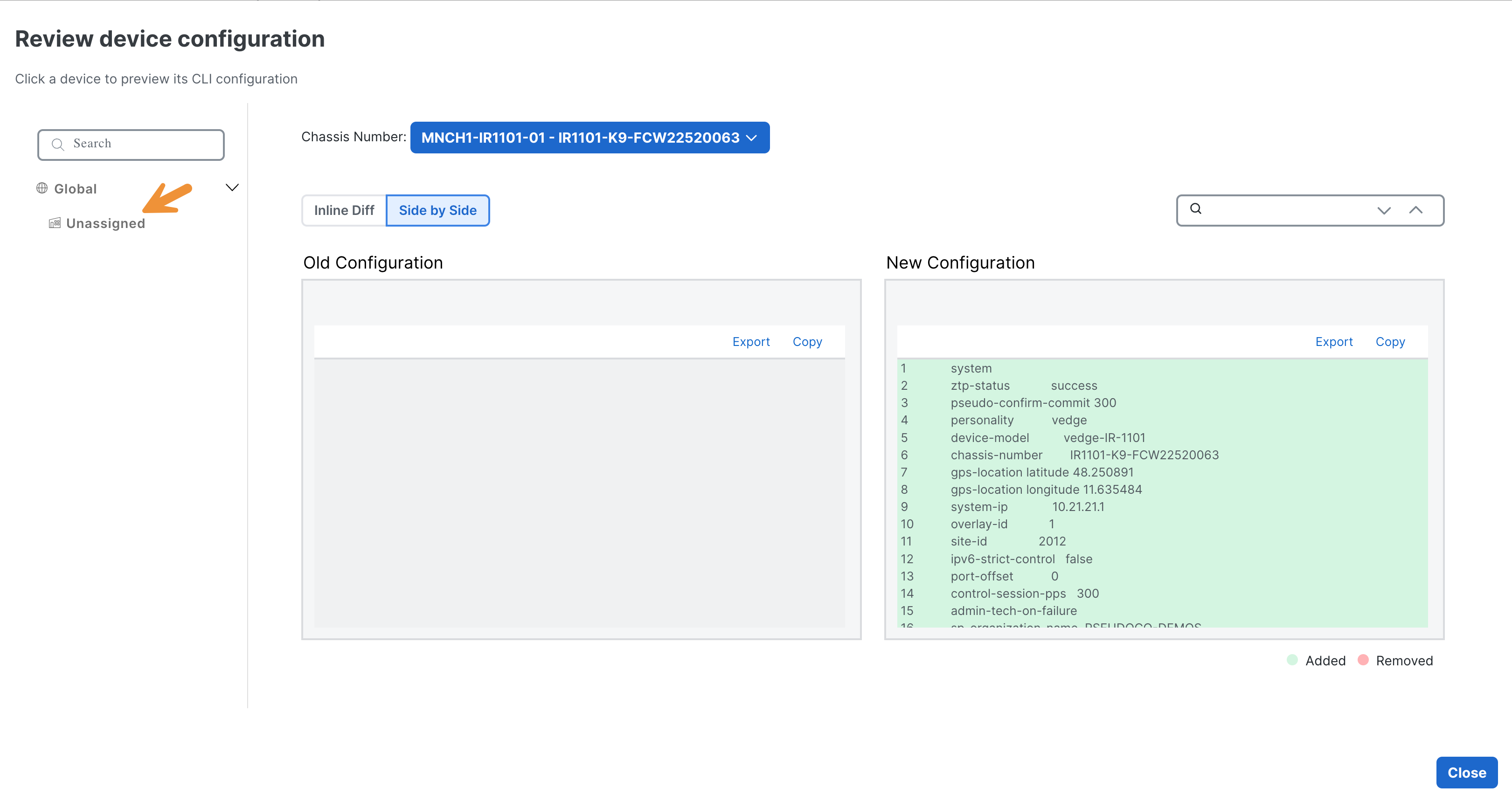Screen dimensions: 1512x801
Task: Select the Global tree node
Action: (75, 188)
